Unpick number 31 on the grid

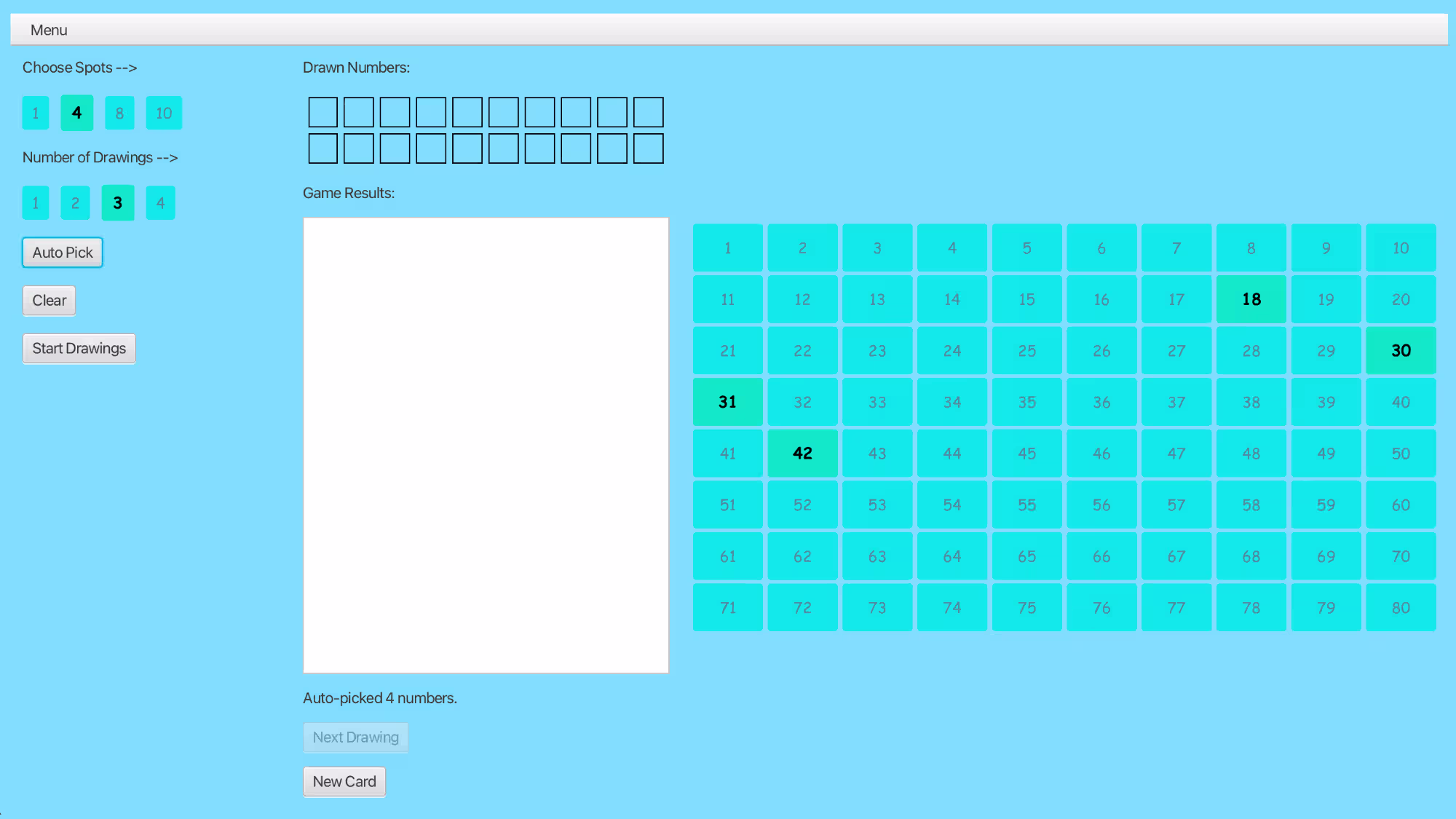[727, 402]
